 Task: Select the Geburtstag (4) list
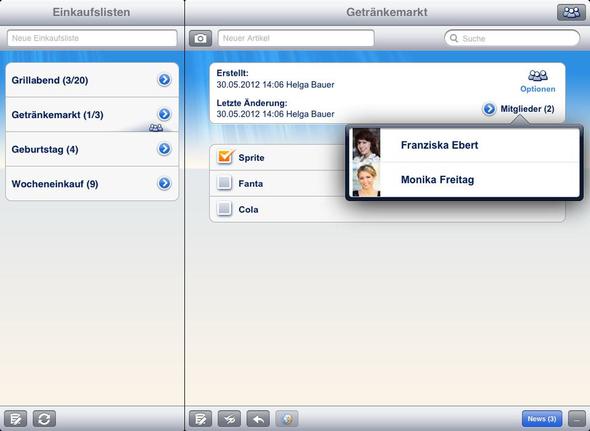(92, 149)
